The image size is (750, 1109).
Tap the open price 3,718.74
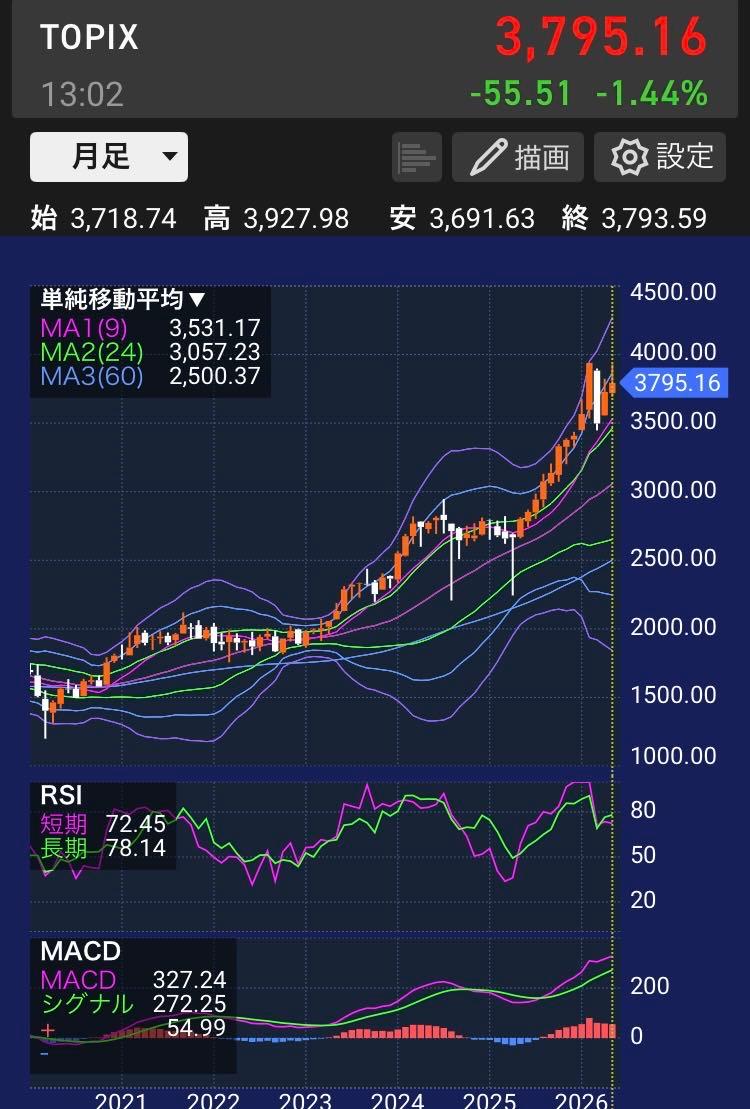point(123,219)
